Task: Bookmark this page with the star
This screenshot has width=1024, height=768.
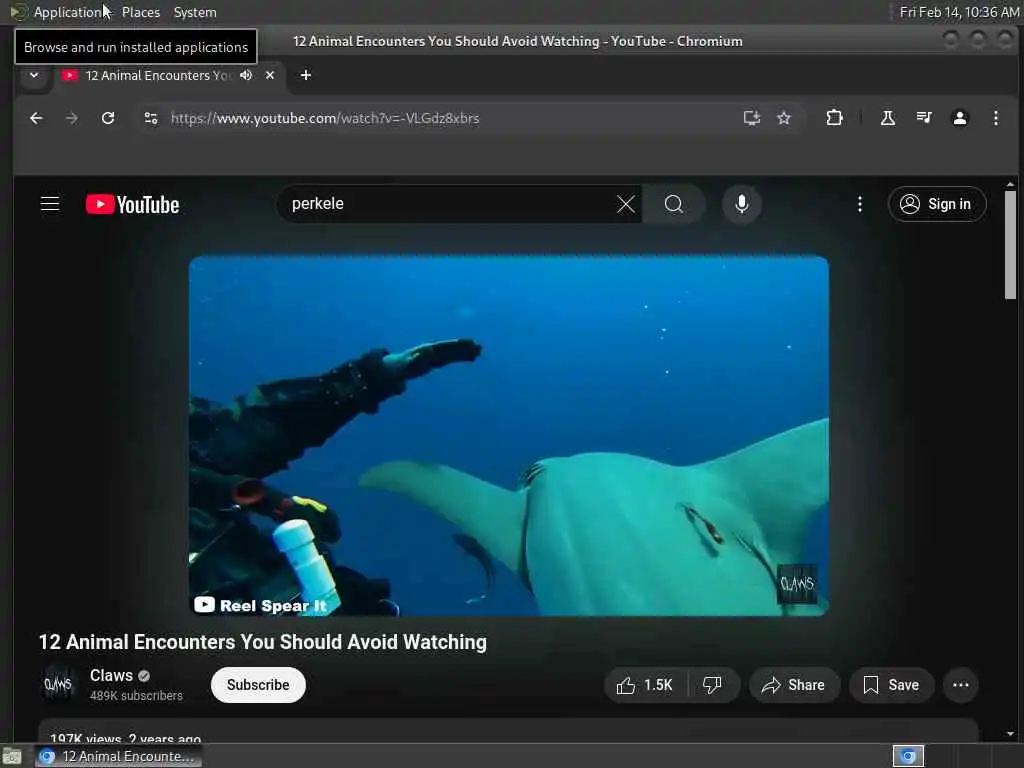Action: click(x=784, y=118)
